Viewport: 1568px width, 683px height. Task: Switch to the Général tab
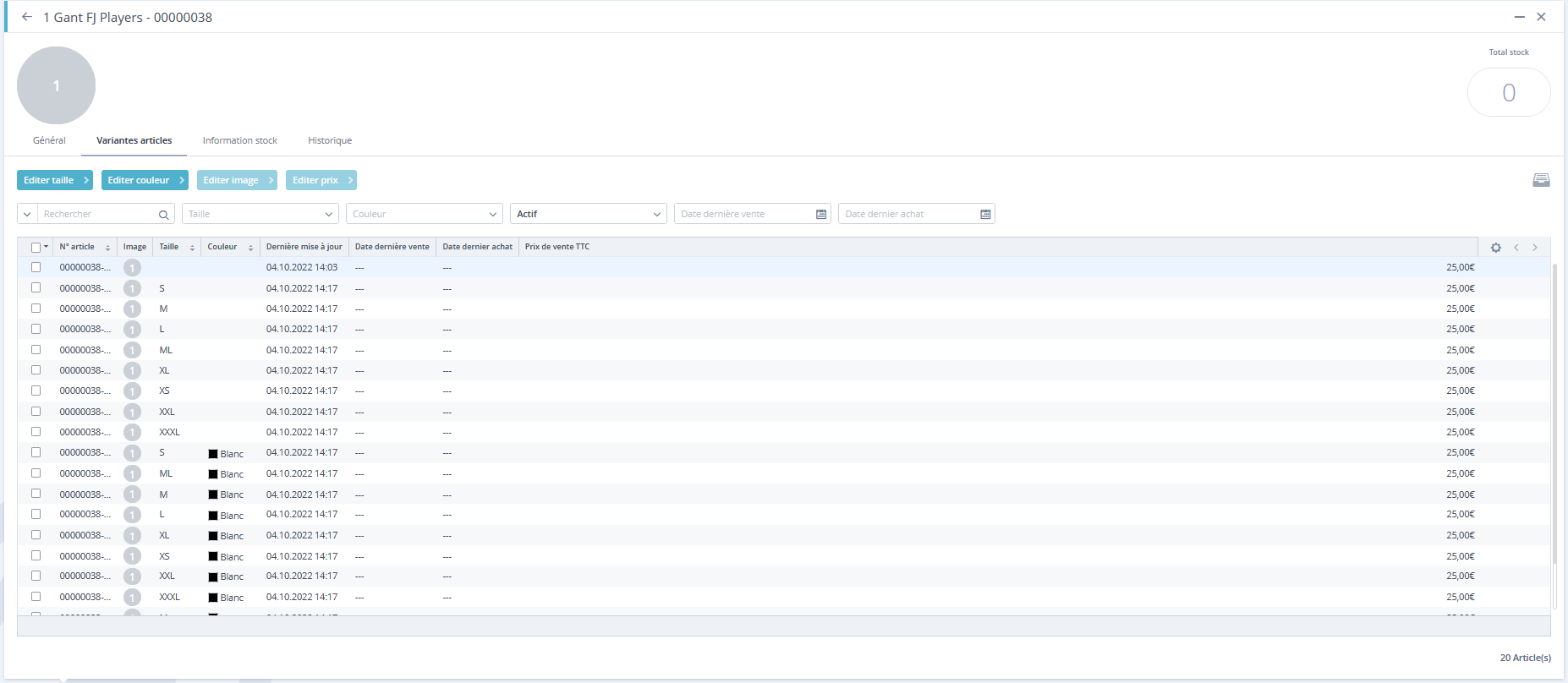tap(49, 140)
